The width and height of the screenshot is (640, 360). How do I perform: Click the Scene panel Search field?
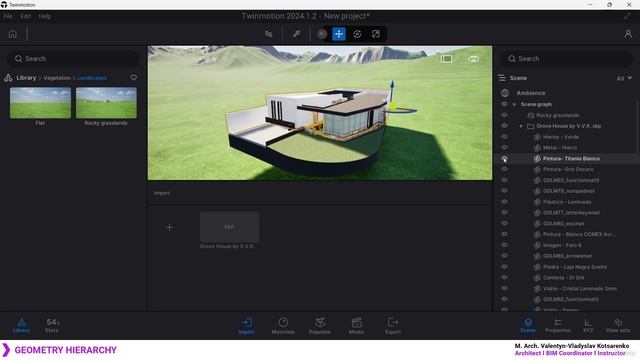(567, 59)
